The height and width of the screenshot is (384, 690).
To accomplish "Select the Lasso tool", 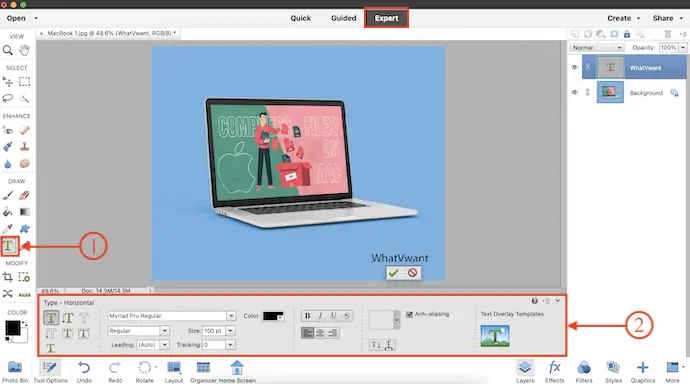I will 7,98.
